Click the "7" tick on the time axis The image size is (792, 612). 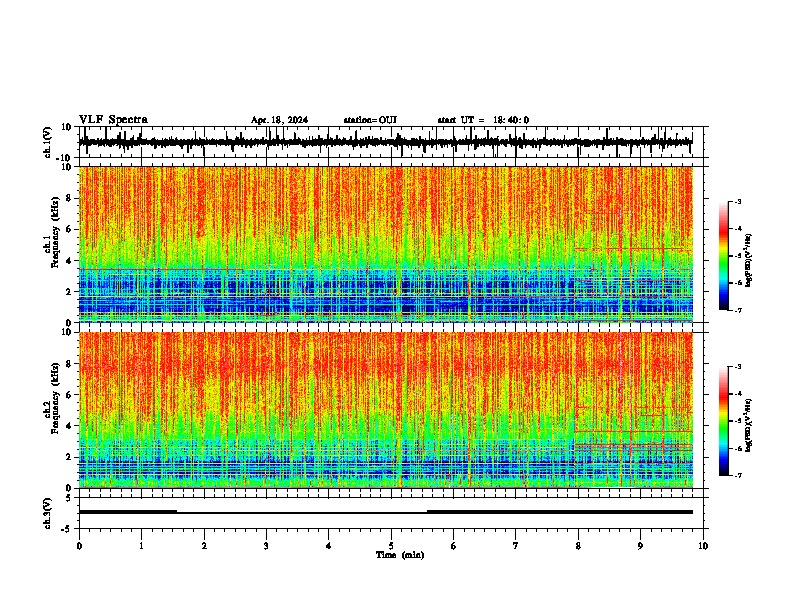tap(516, 546)
